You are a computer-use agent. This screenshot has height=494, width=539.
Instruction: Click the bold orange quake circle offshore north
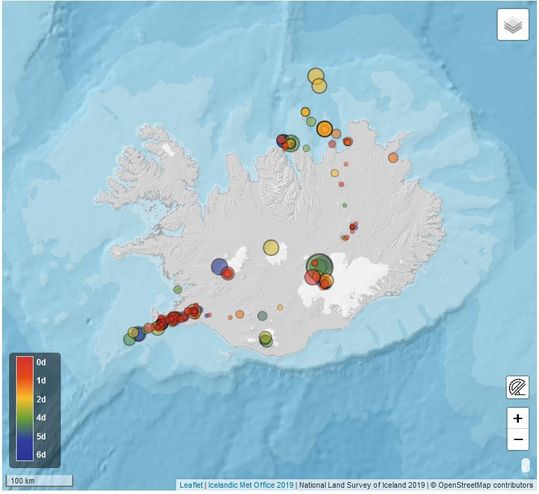324,129
